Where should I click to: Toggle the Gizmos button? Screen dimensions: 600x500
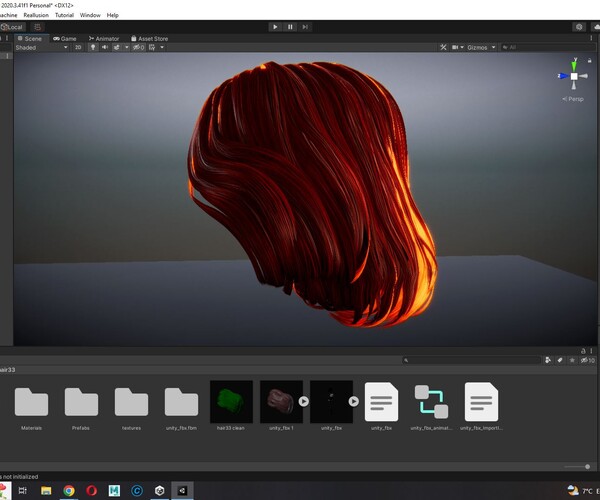[x=477, y=47]
